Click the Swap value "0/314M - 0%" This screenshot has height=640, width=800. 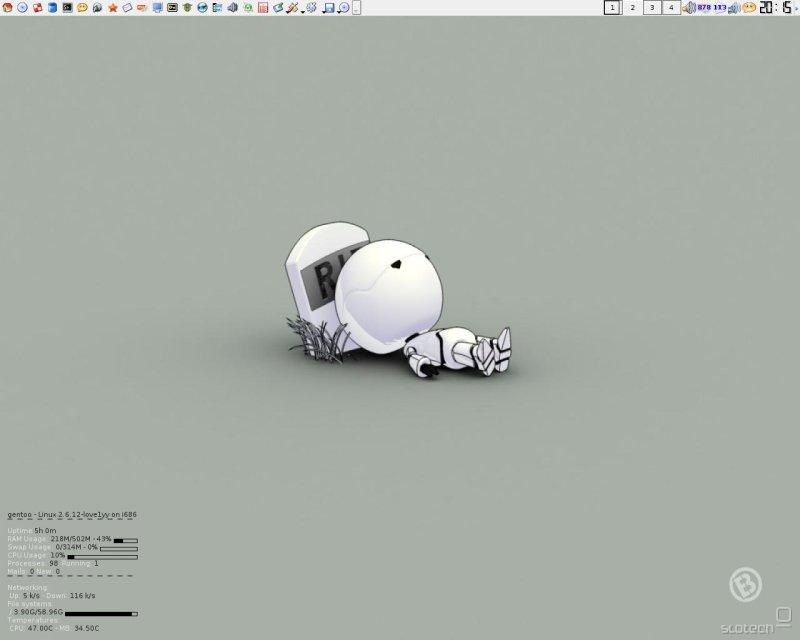tap(77, 547)
